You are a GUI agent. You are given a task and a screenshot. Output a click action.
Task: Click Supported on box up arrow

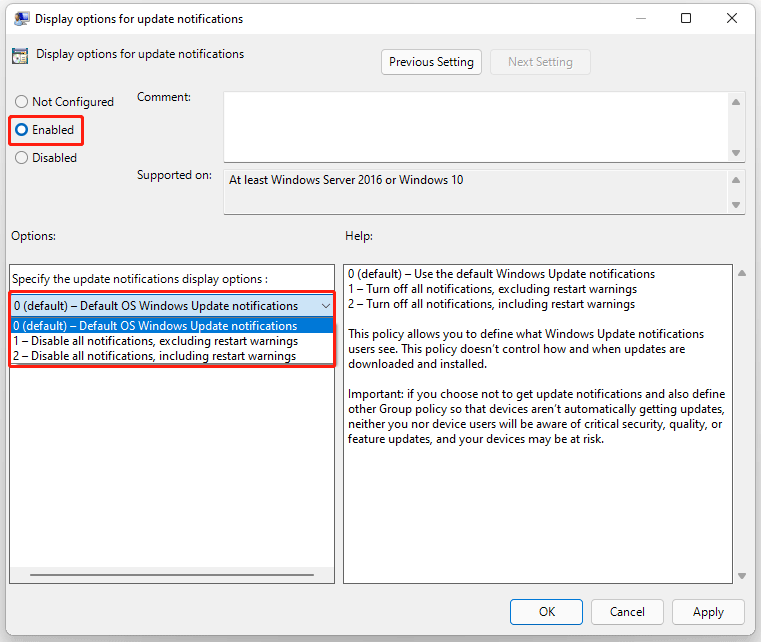coord(736,180)
